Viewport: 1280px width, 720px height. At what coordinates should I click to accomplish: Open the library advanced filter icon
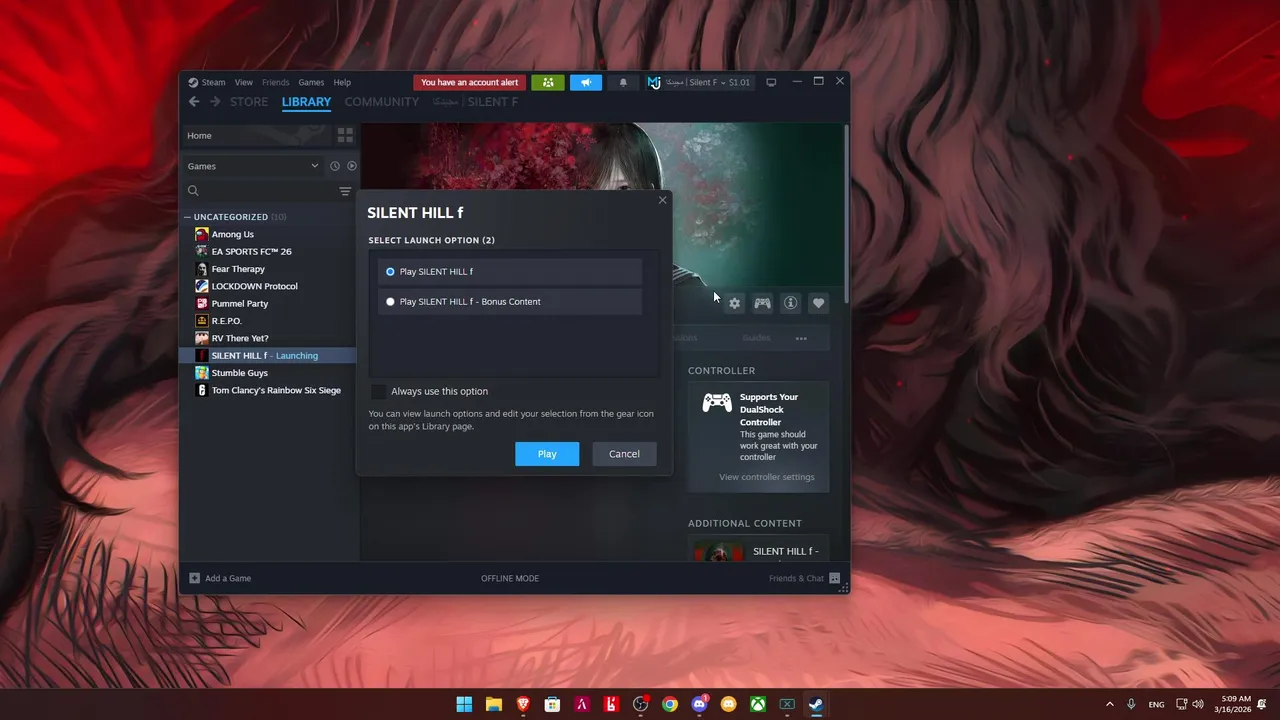pos(345,191)
